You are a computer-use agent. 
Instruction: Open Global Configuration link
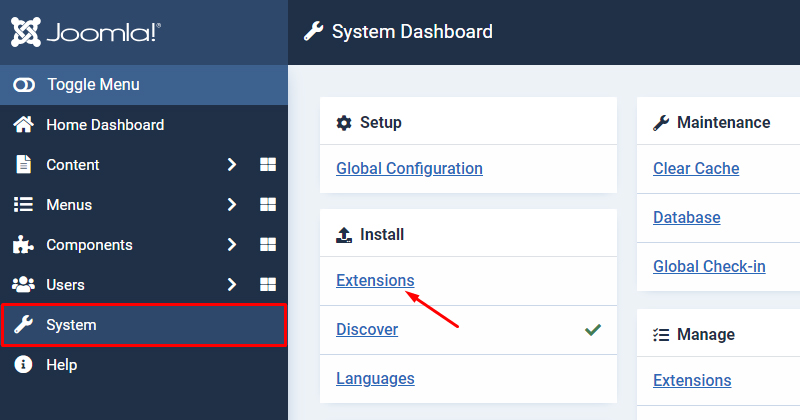point(409,168)
